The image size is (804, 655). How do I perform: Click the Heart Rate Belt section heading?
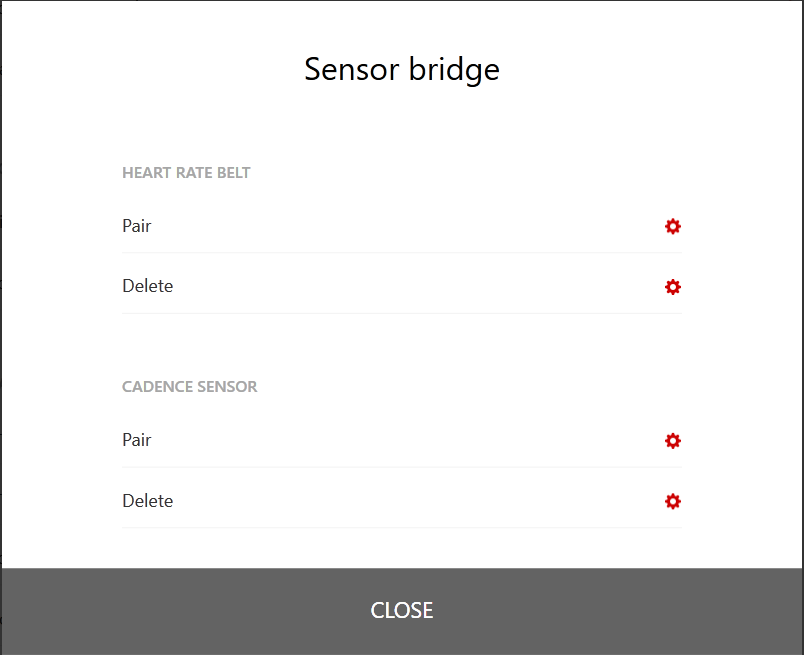186,173
